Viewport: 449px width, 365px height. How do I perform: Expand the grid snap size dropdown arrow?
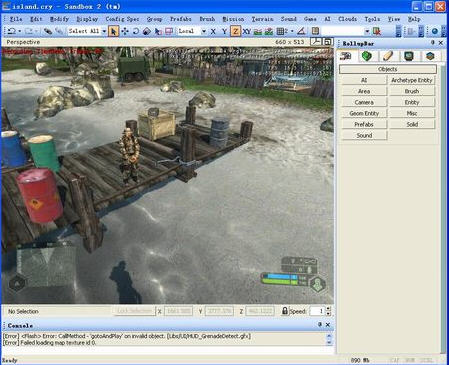click(x=292, y=31)
